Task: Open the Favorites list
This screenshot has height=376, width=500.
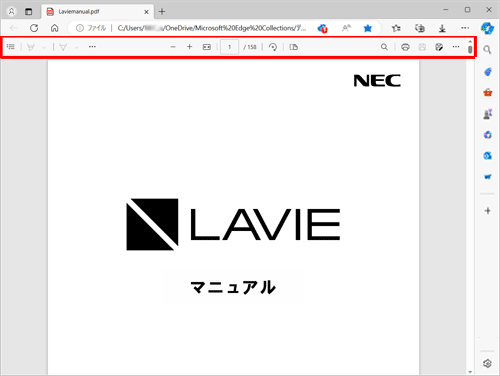Action: pyautogui.click(x=396, y=28)
